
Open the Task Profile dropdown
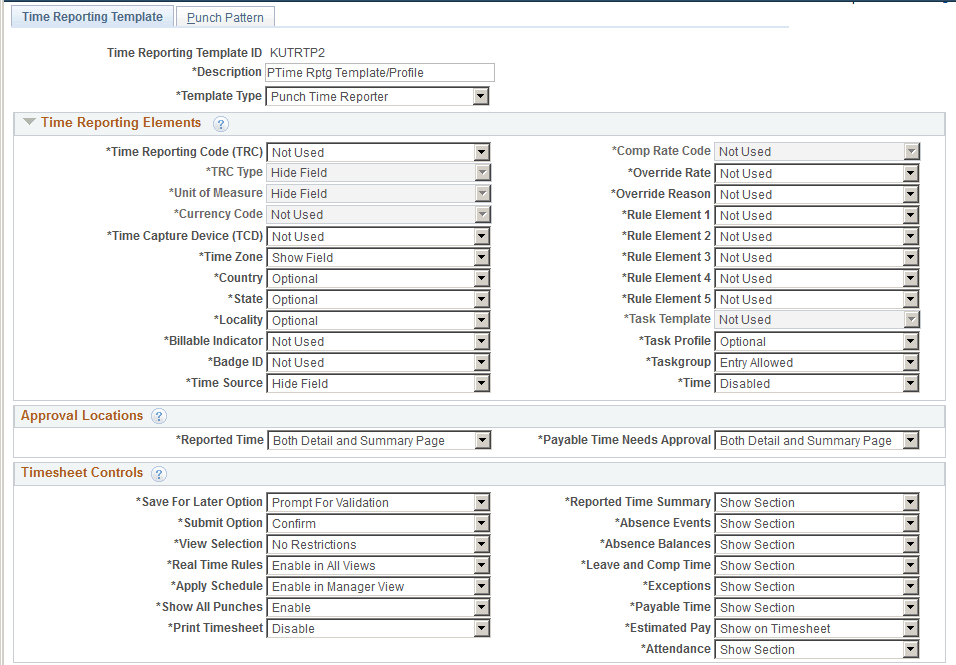911,341
